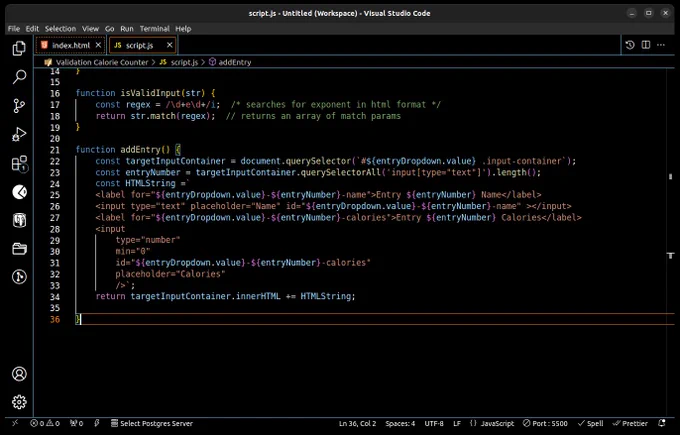Open notifications bell in status bar
The width and height of the screenshot is (680, 435).
(x=662, y=423)
